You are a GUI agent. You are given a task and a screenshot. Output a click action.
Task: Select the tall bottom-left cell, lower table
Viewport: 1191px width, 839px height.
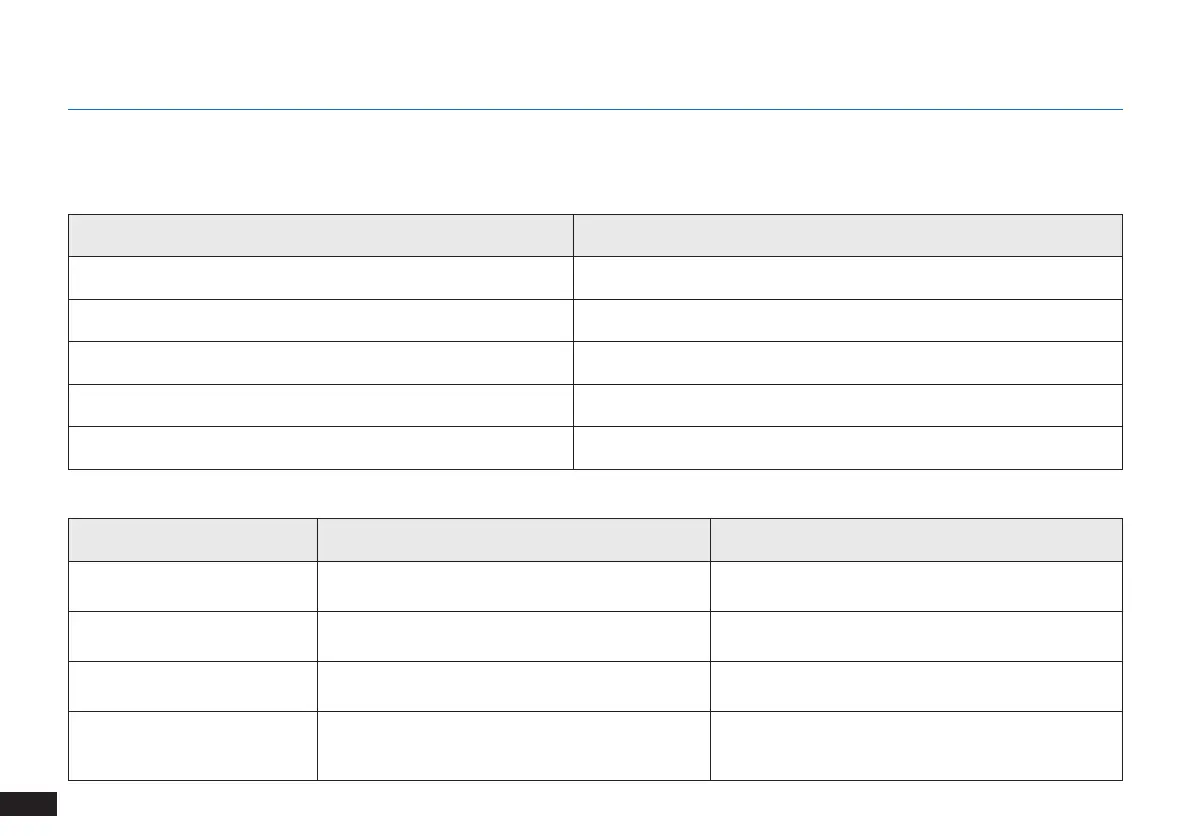click(192, 745)
